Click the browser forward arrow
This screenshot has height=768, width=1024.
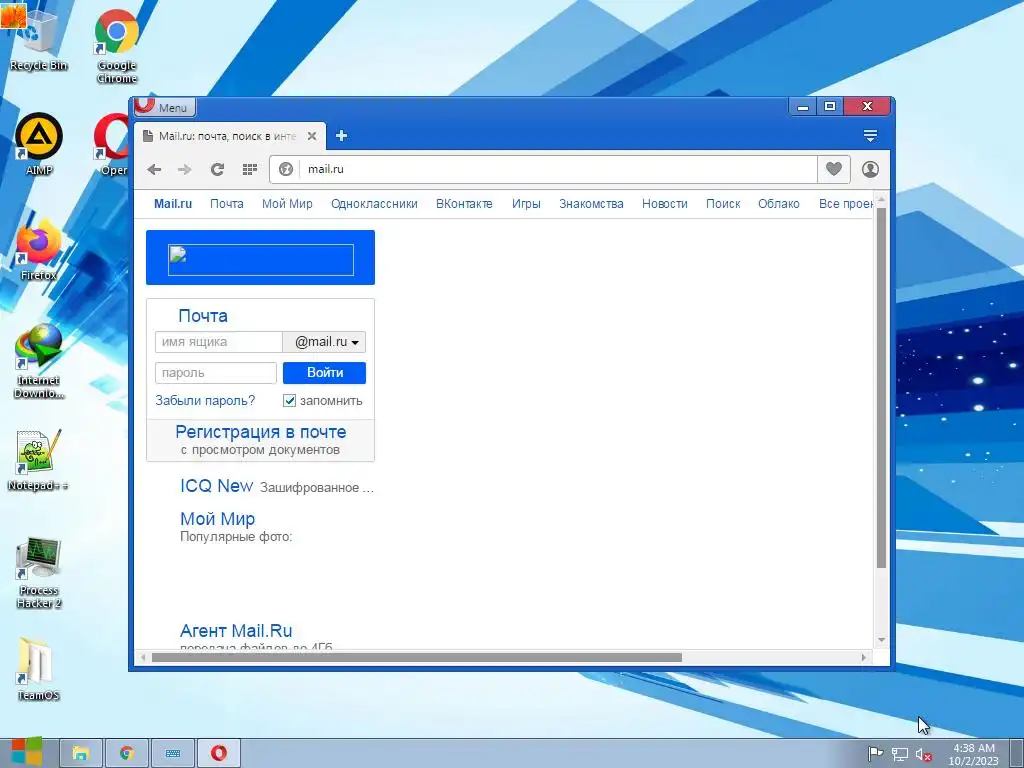(x=185, y=170)
